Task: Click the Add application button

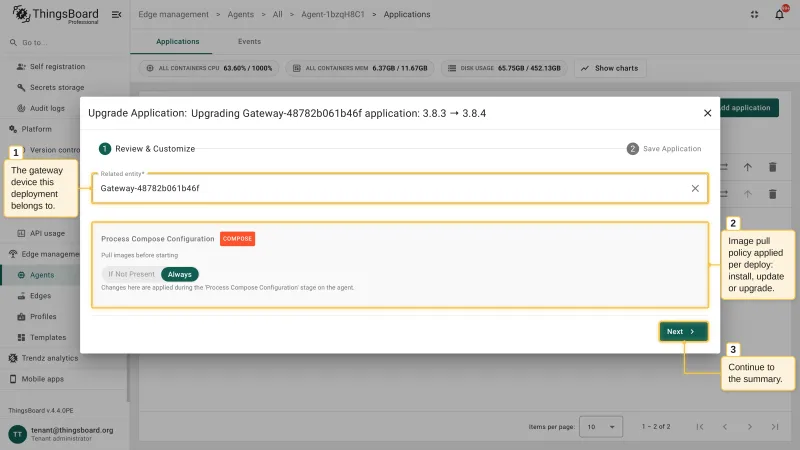Action: click(748, 108)
